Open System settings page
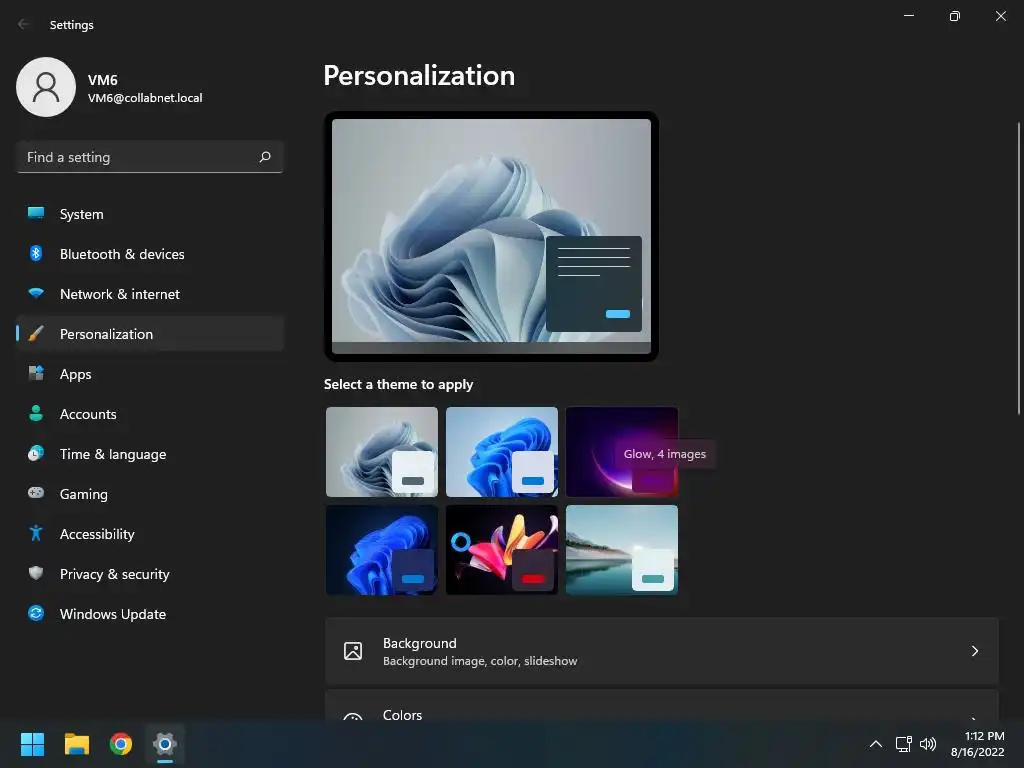Viewport: 1024px width, 768px height. (150, 214)
